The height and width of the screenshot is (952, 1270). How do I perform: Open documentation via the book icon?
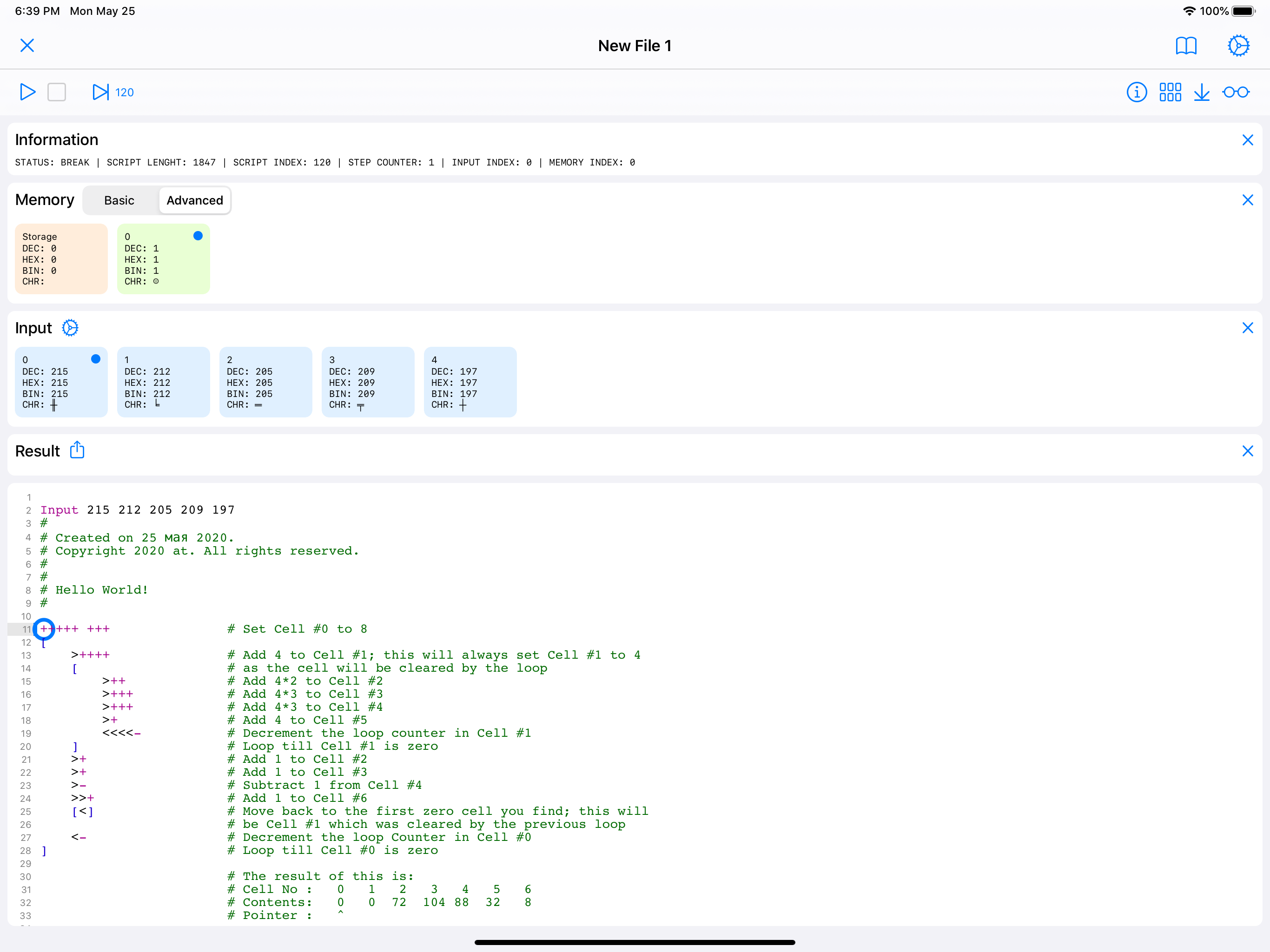point(1187,46)
